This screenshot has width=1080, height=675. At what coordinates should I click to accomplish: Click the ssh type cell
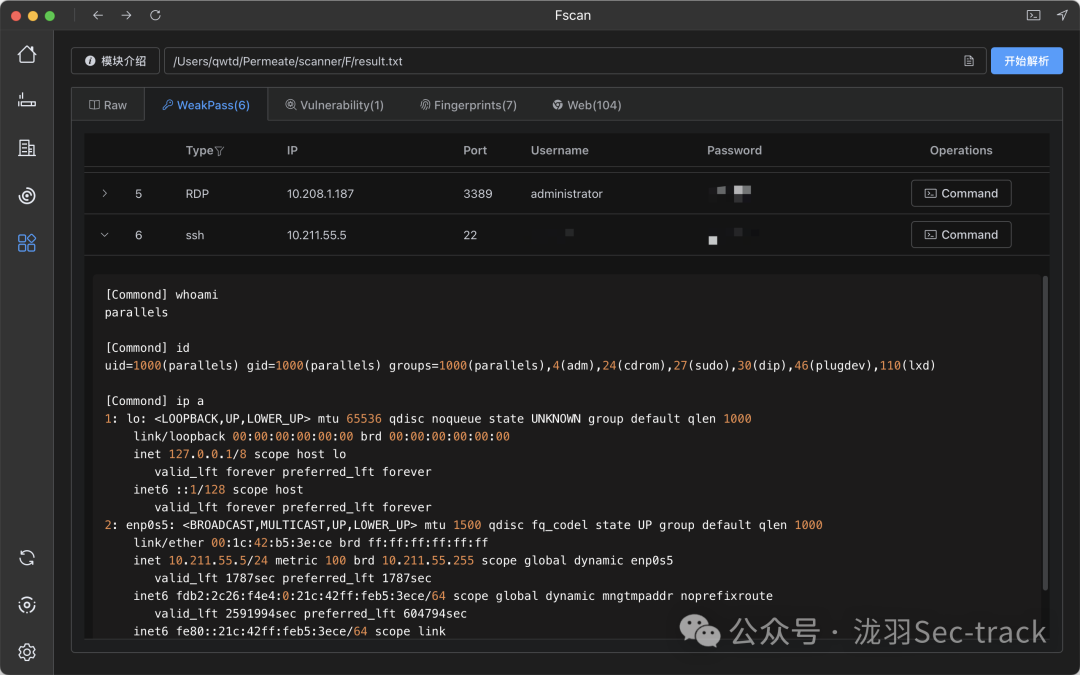[x=195, y=235]
